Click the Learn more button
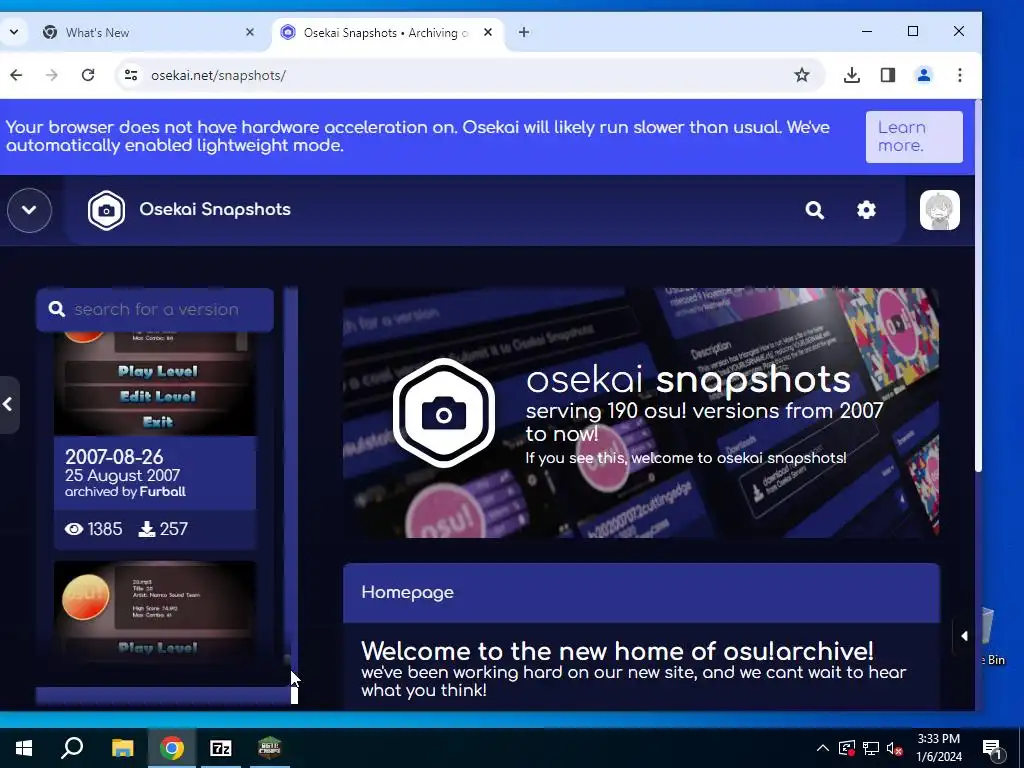1024x768 pixels. click(914, 136)
